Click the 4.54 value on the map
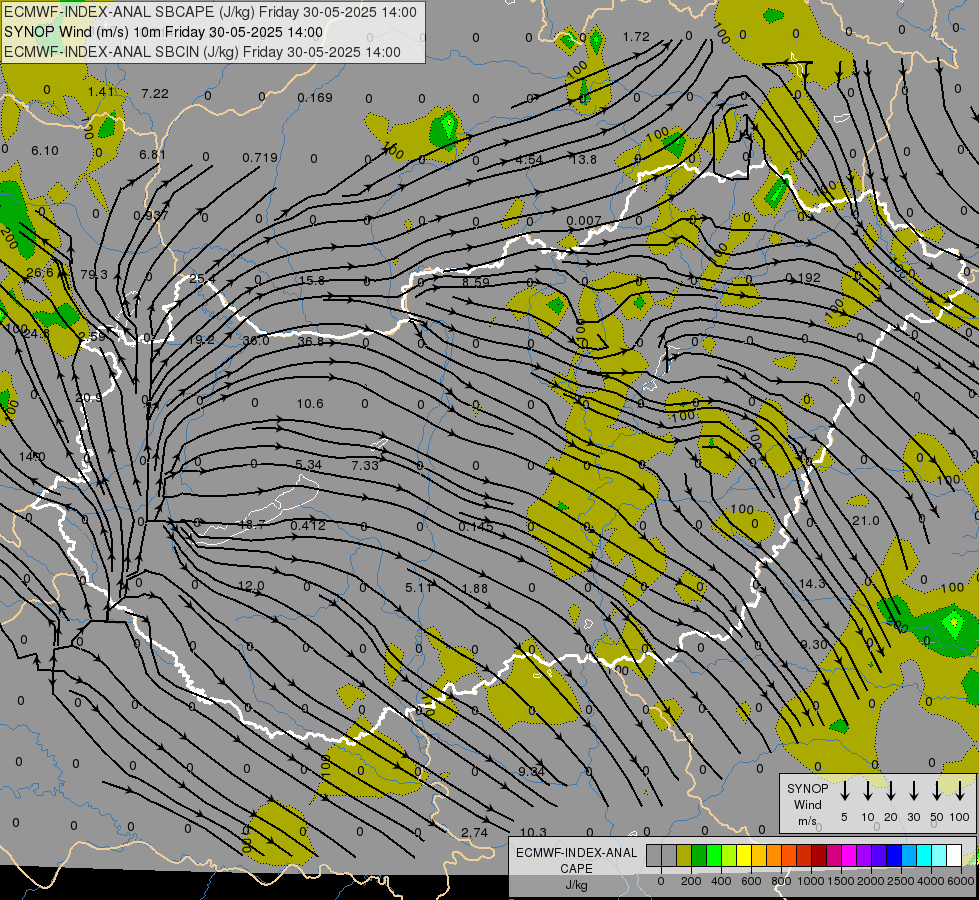This screenshot has width=979, height=900. coord(529,159)
